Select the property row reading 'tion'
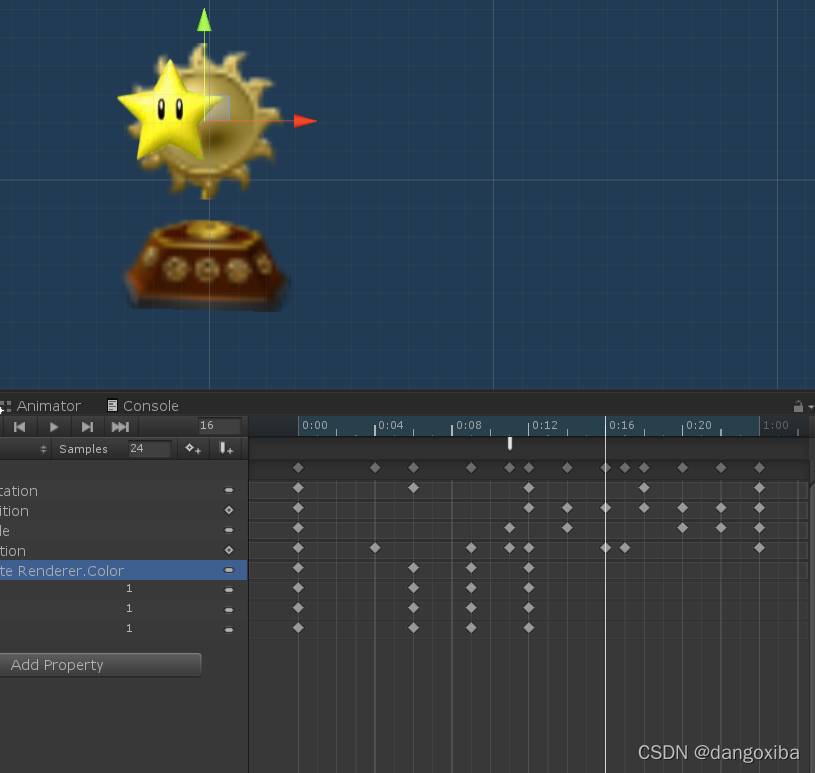Viewport: 815px width, 773px height. point(123,551)
